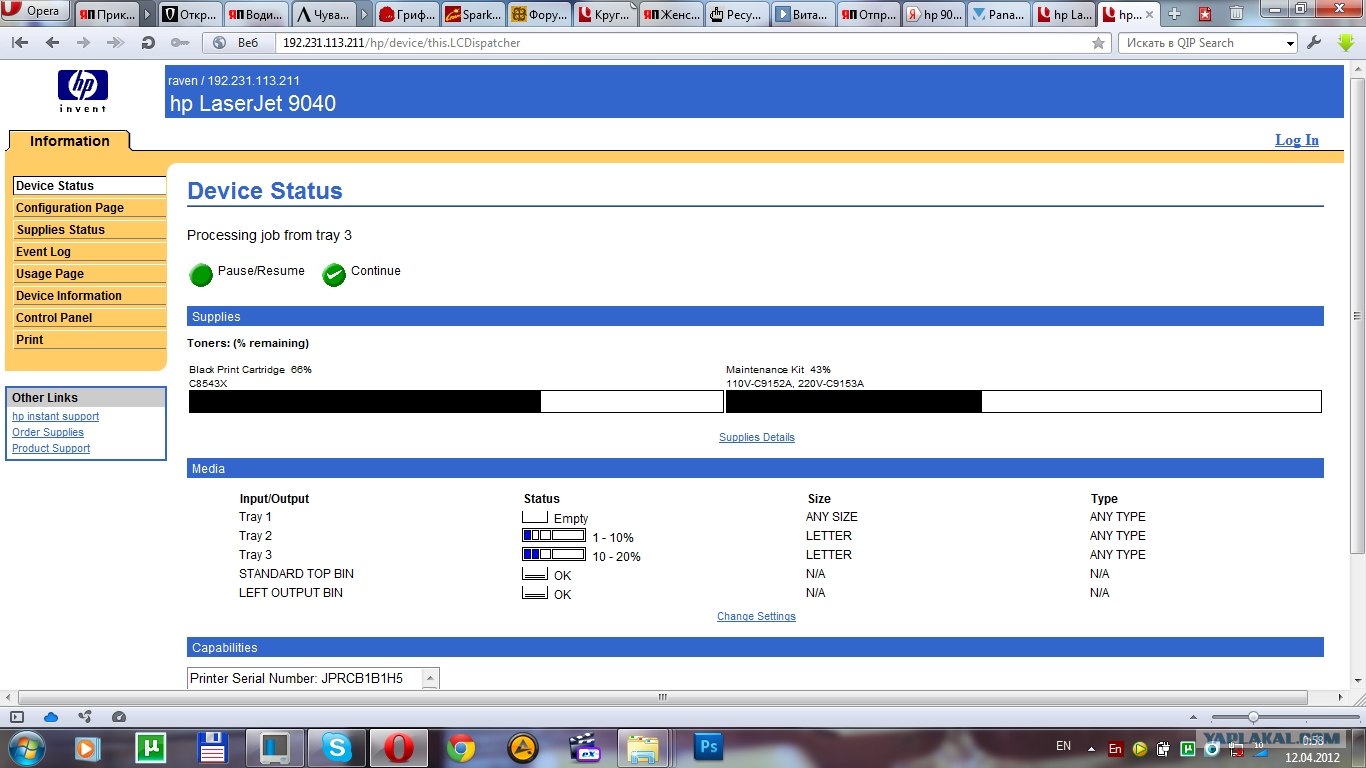
Task: Click the Black Print Cartridge level bar
Action: [456, 401]
